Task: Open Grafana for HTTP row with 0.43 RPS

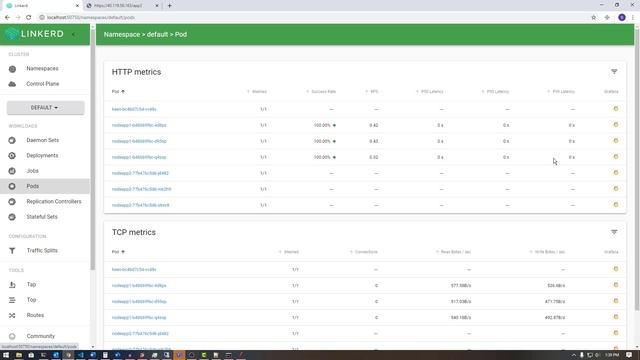Action: pos(616,141)
